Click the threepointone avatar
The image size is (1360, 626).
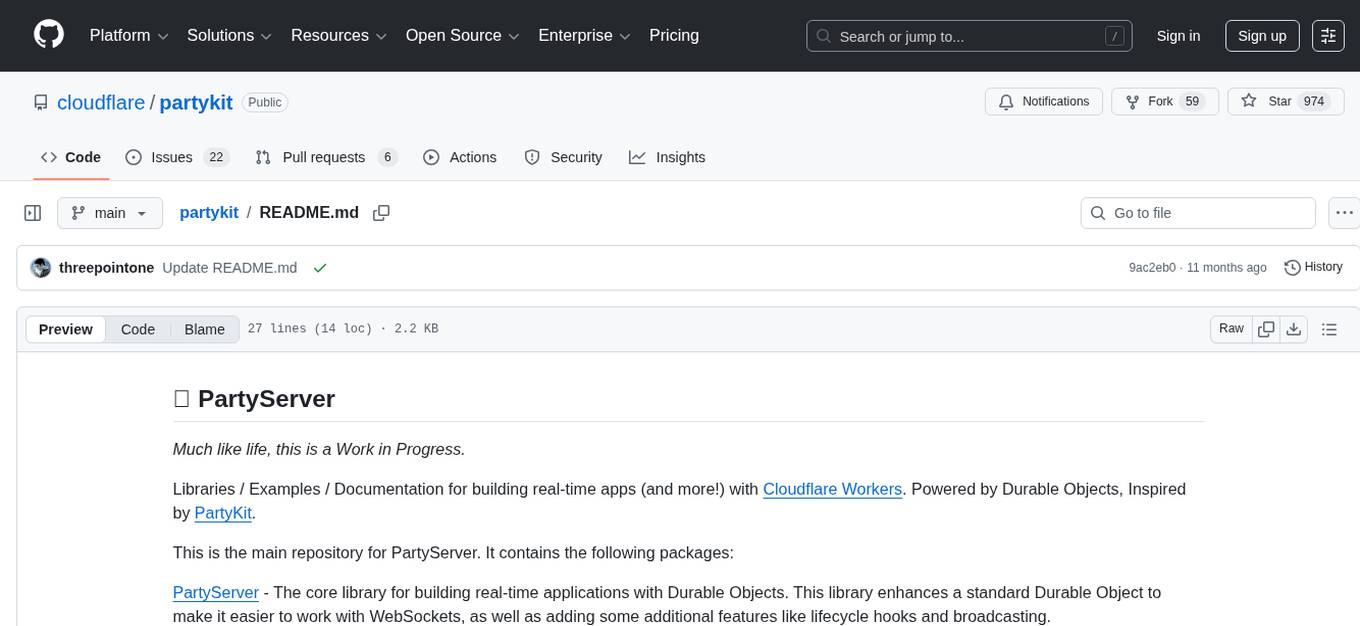click(41, 268)
